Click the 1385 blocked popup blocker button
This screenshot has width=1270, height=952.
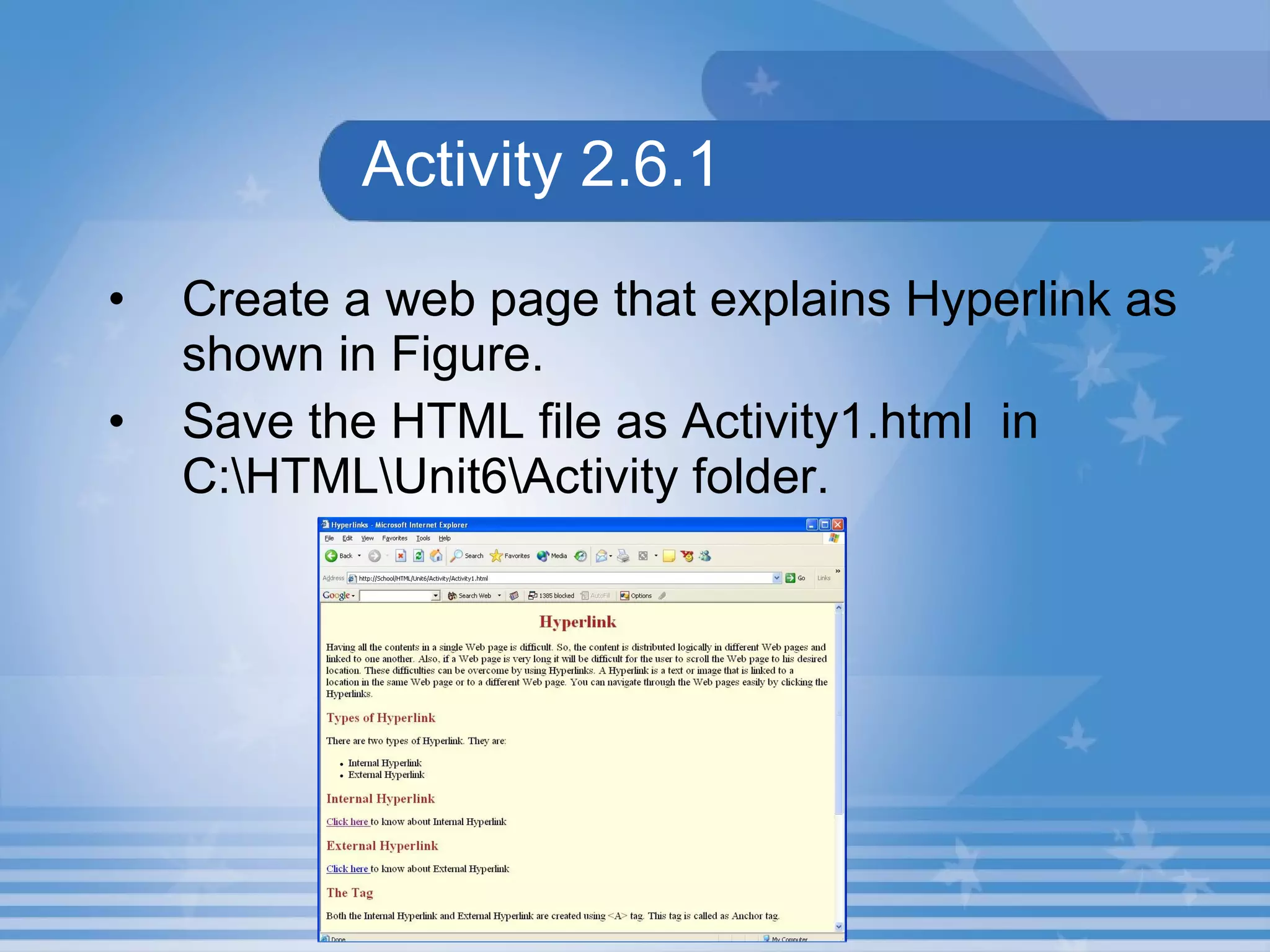pos(551,596)
